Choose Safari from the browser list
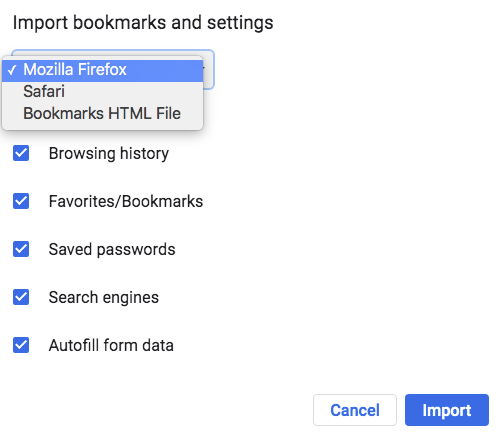498x435 pixels. pyautogui.click(x=102, y=91)
